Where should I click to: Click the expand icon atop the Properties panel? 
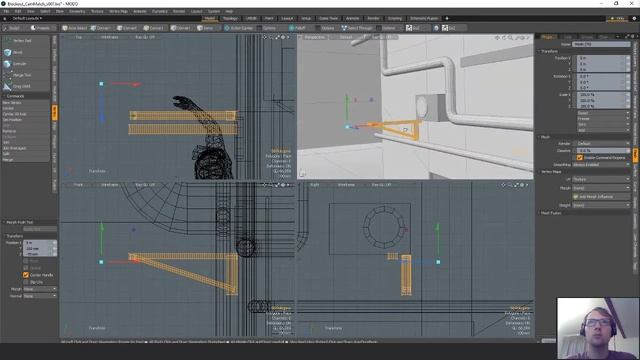(x=627, y=37)
